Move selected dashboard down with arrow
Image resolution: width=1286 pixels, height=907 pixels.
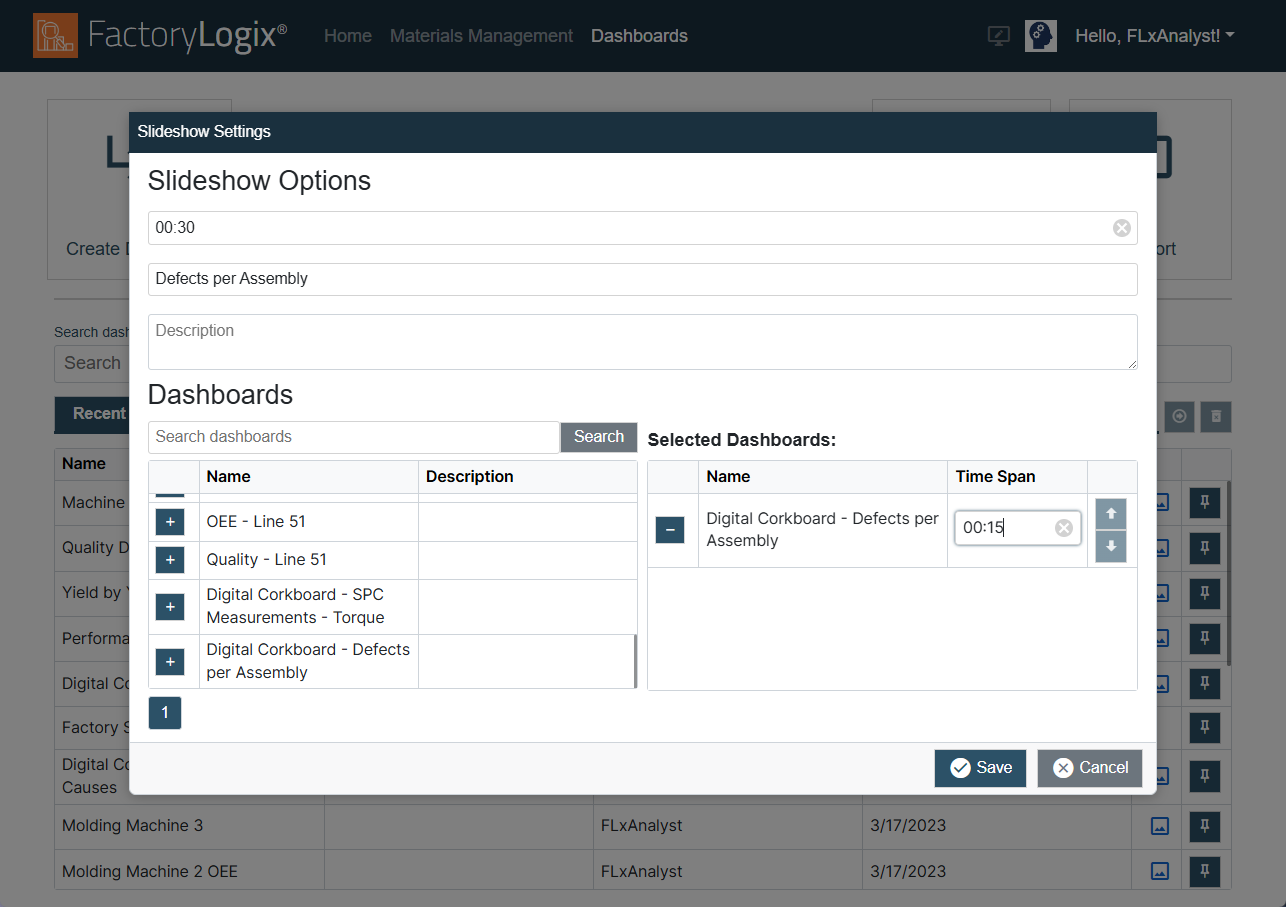tap(1111, 547)
